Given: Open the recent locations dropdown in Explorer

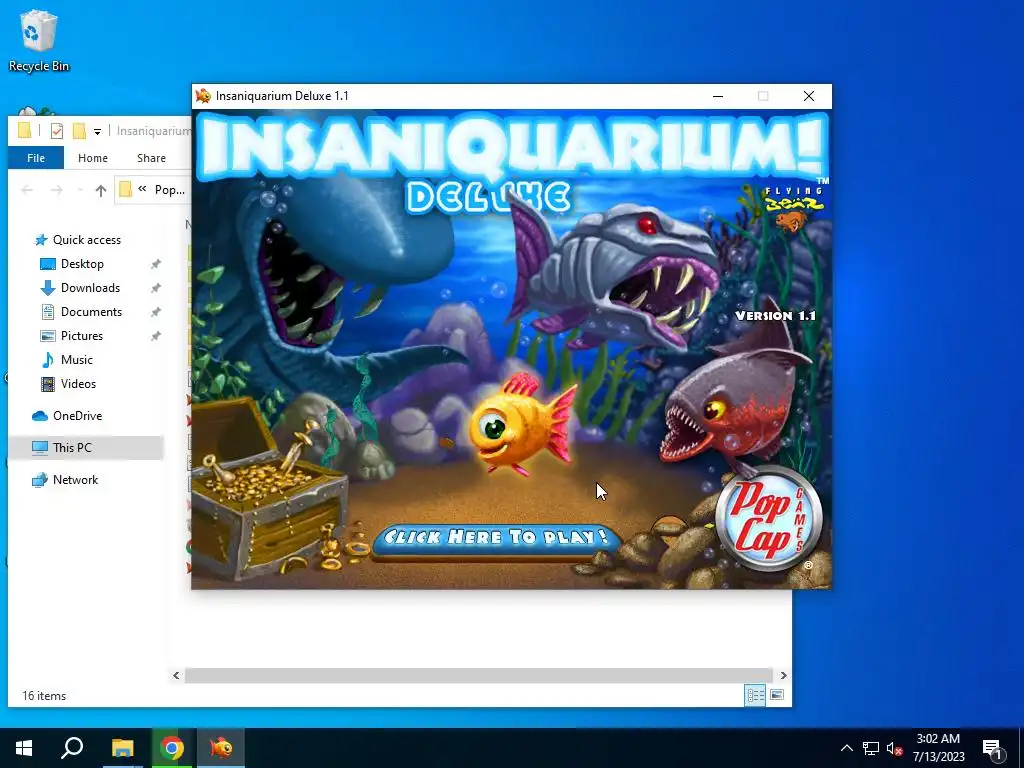Looking at the screenshot, I should (x=80, y=190).
